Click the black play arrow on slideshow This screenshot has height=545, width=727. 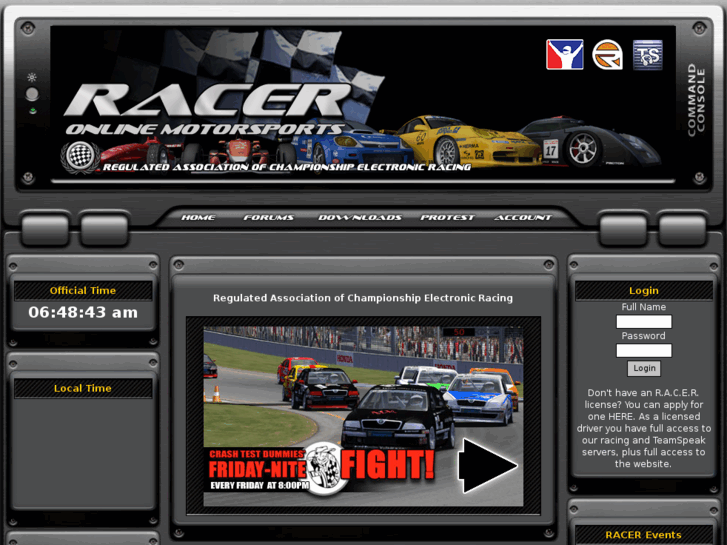point(487,465)
